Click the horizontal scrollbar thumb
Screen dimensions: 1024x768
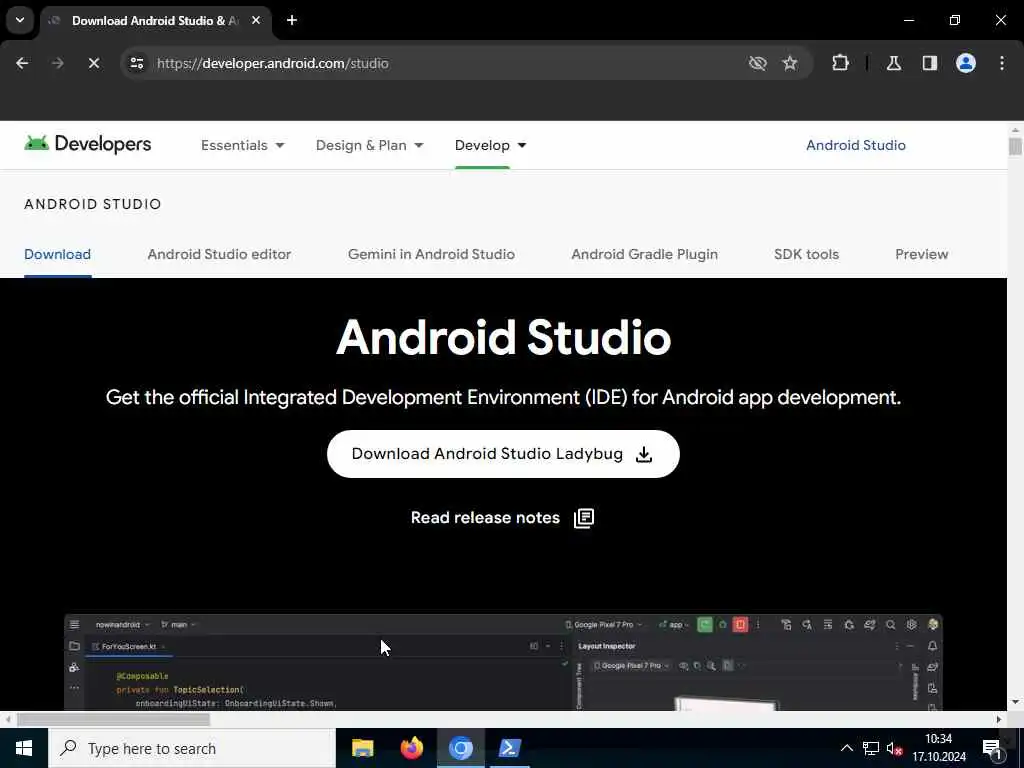[113, 719]
